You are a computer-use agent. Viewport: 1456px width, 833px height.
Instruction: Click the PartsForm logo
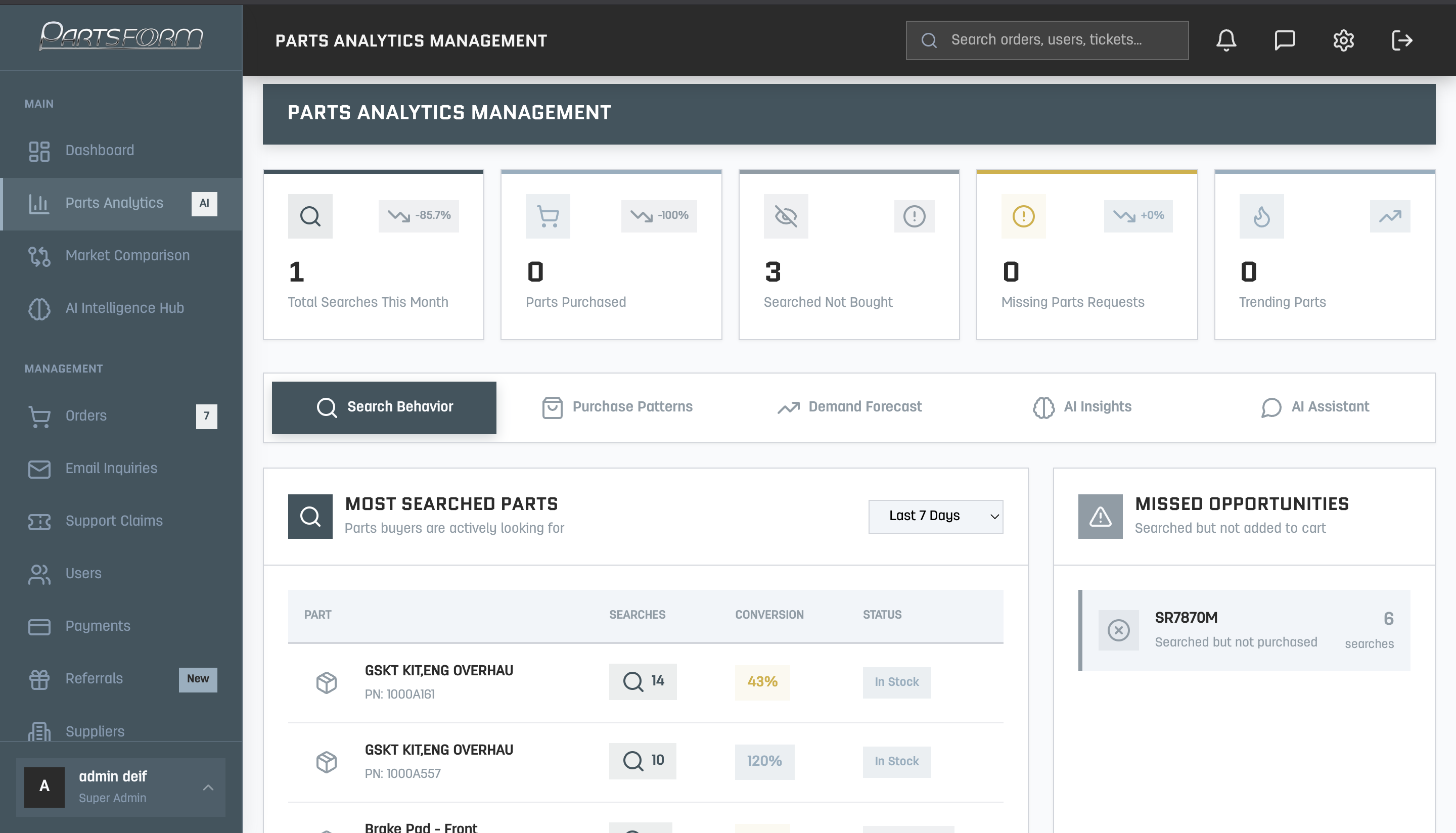point(121,36)
